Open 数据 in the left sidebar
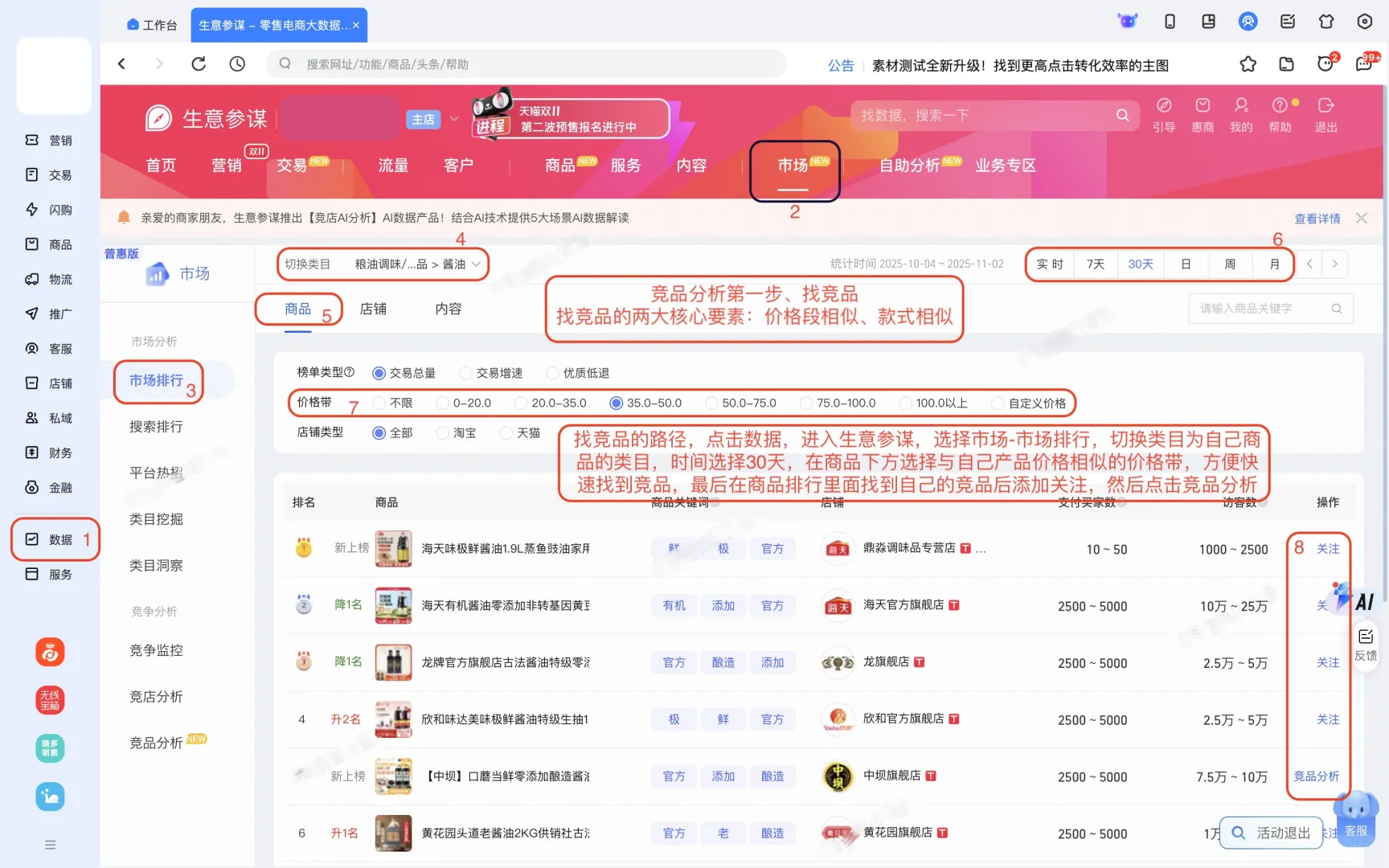1389x868 pixels. [x=50, y=539]
